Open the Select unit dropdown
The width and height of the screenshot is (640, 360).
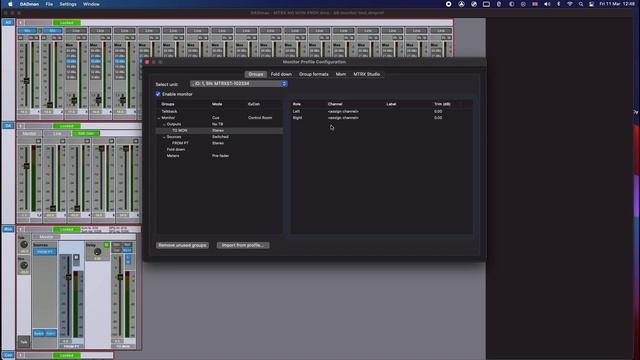239,84
